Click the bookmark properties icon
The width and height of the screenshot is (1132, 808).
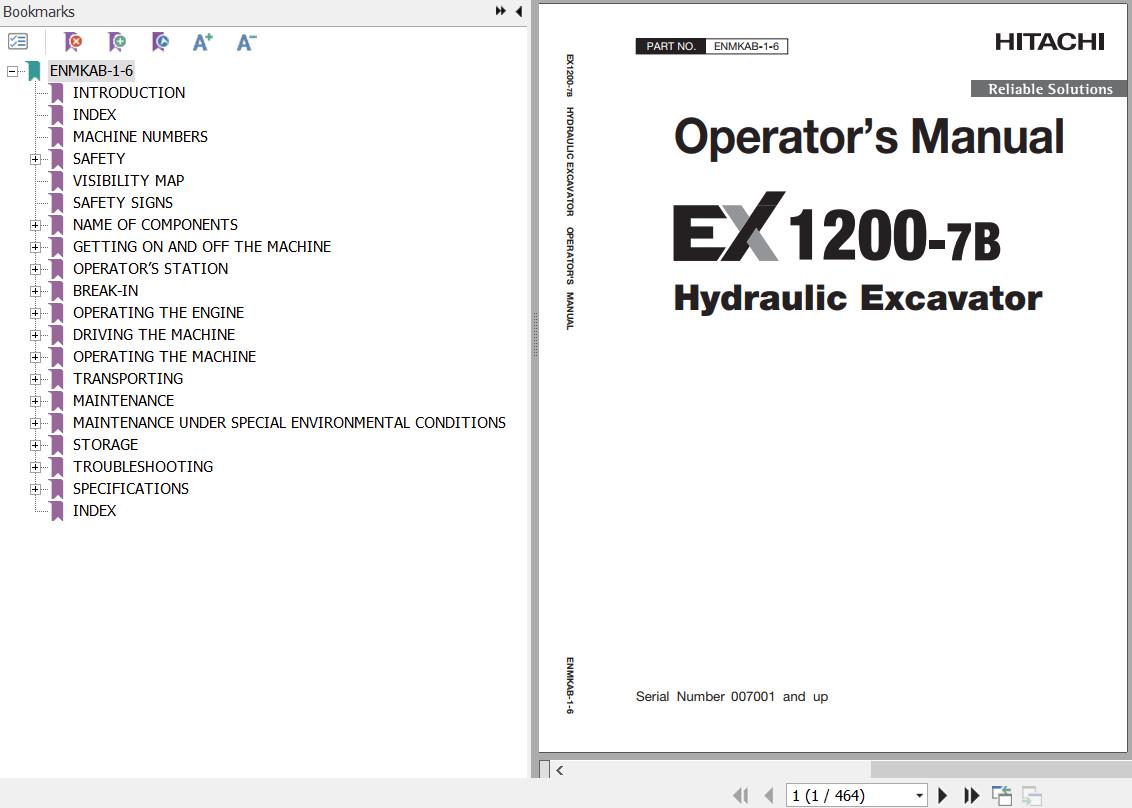pyautogui.click(x=160, y=42)
